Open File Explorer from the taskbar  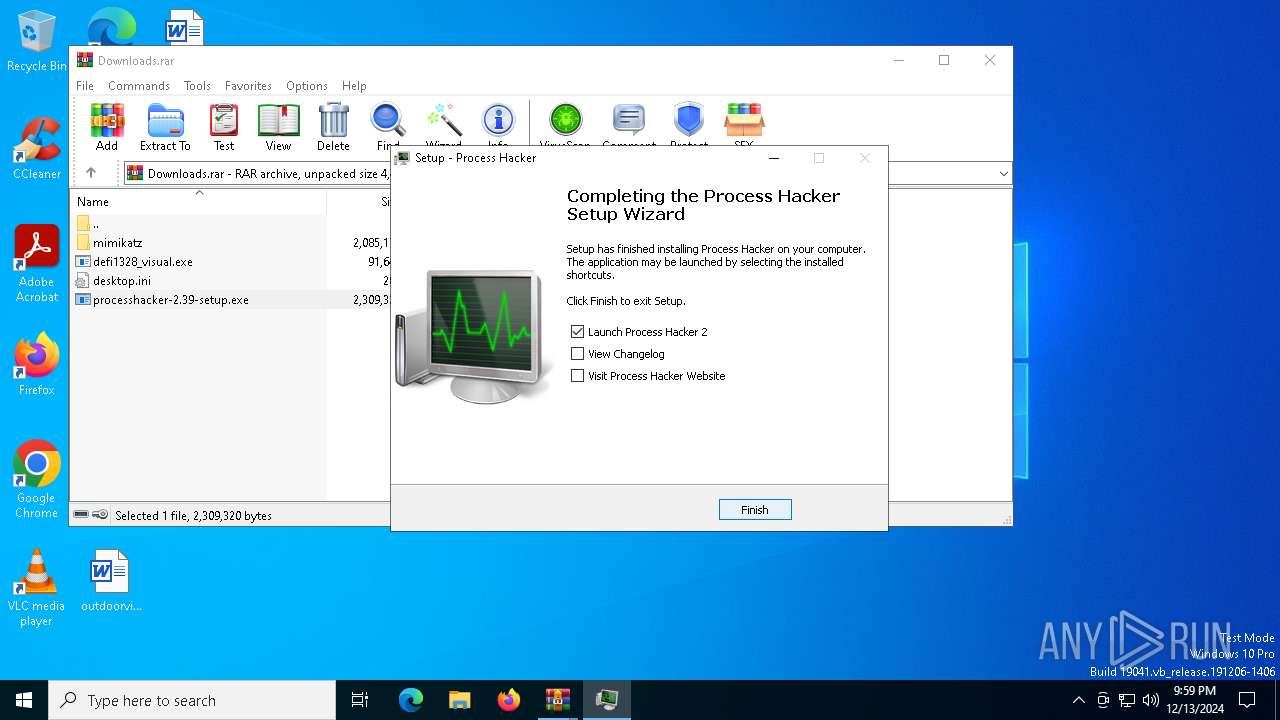click(x=460, y=700)
